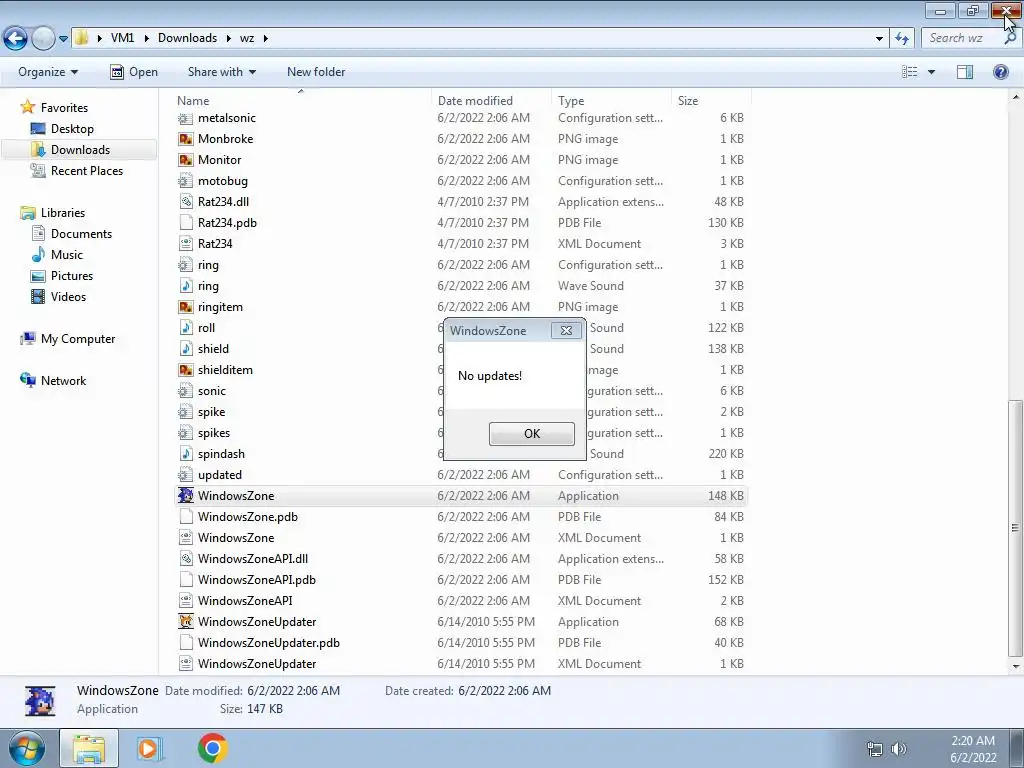Expand the breadcrumb arrow after Downloads
This screenshot has width=1024, height=768.
pyautogui.click(x=229, y=39)
